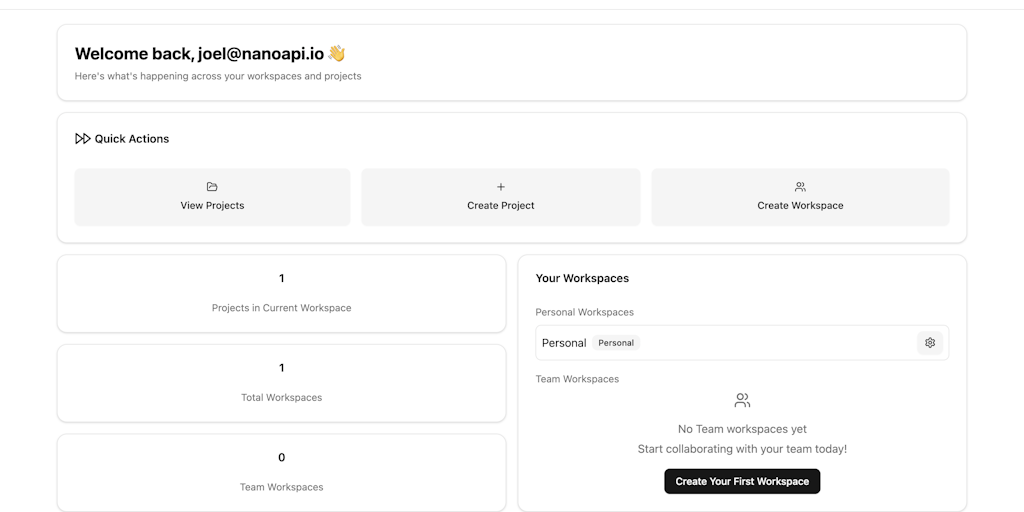
Task: Click the Personal Workspaces section label
Action: coord(584,312)
